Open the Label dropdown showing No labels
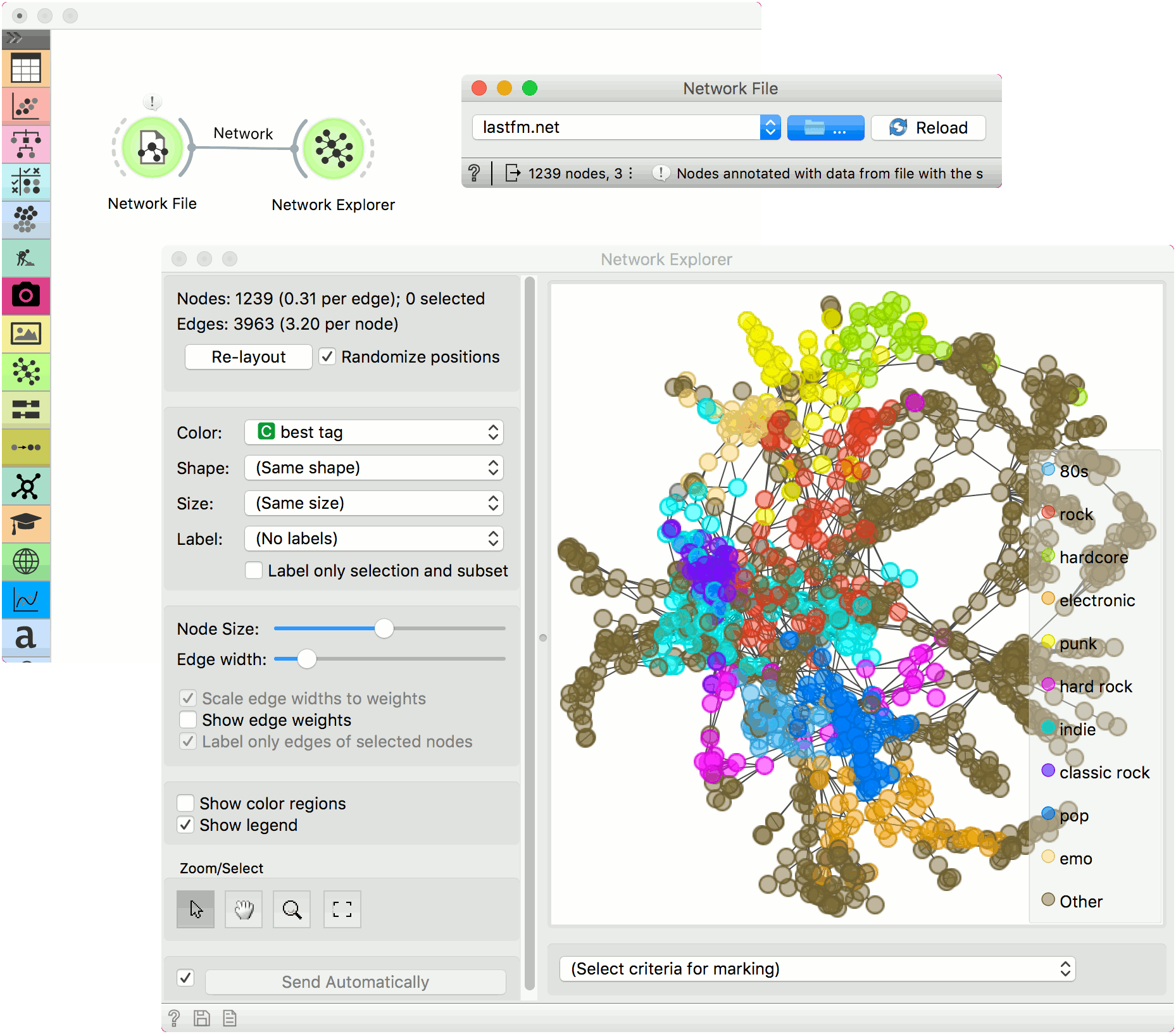 (x=373, y=539)
